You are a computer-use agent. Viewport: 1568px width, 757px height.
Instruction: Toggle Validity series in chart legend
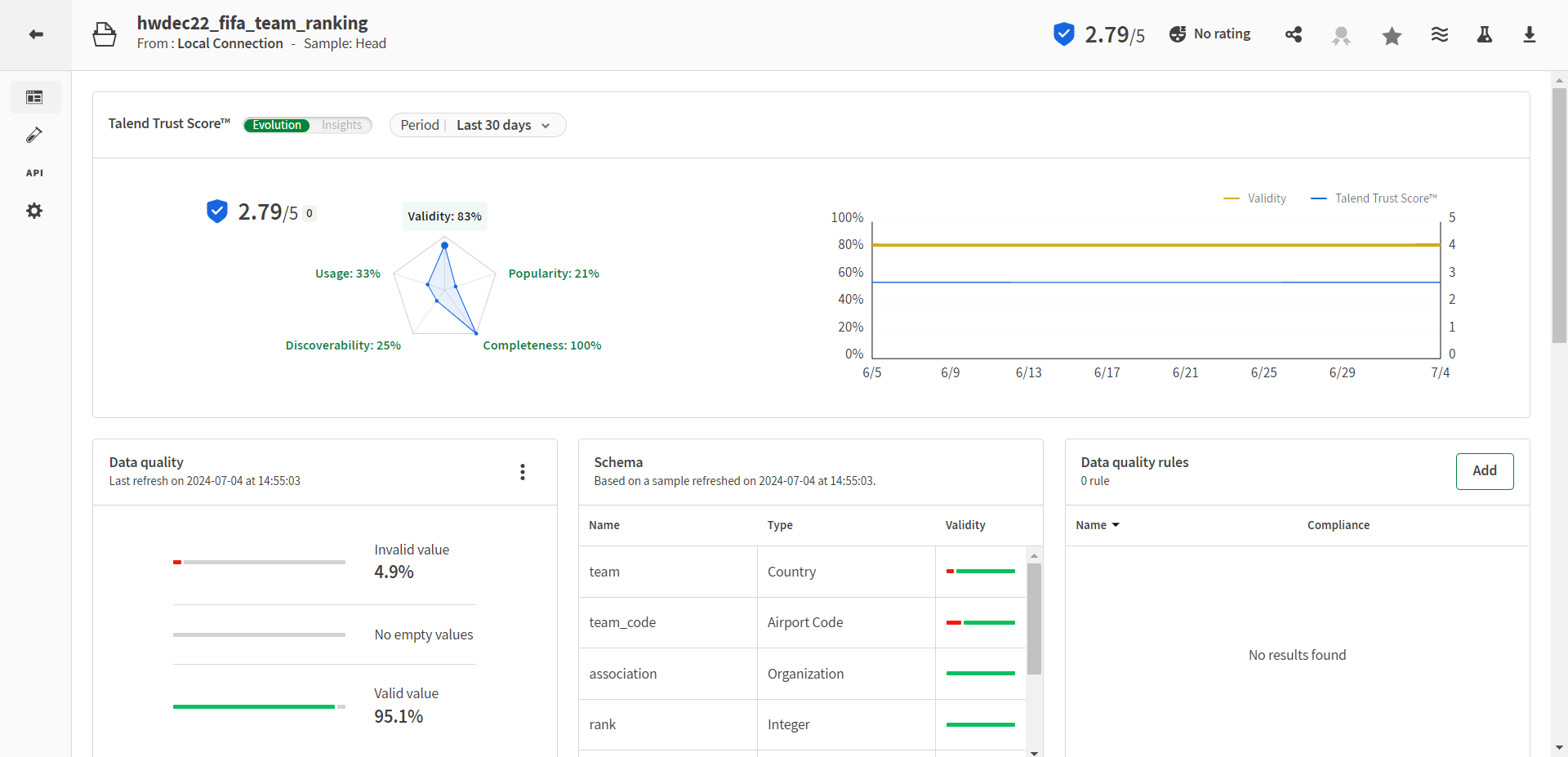coord(1254,198)
